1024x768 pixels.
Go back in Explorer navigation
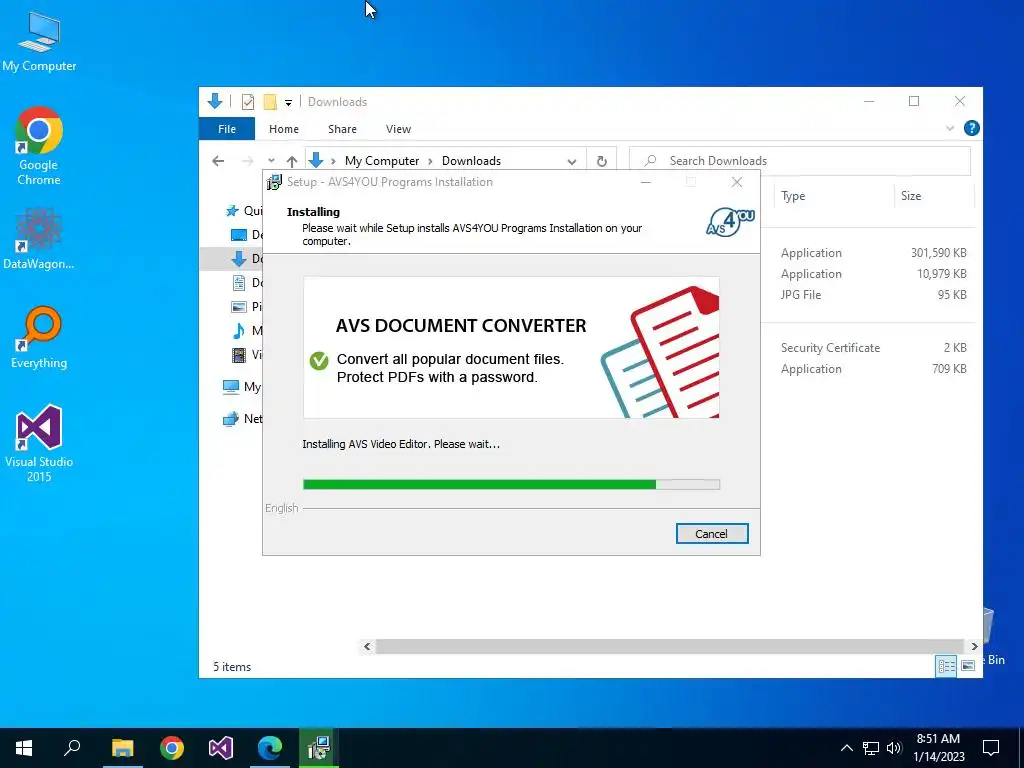[218, 161]
